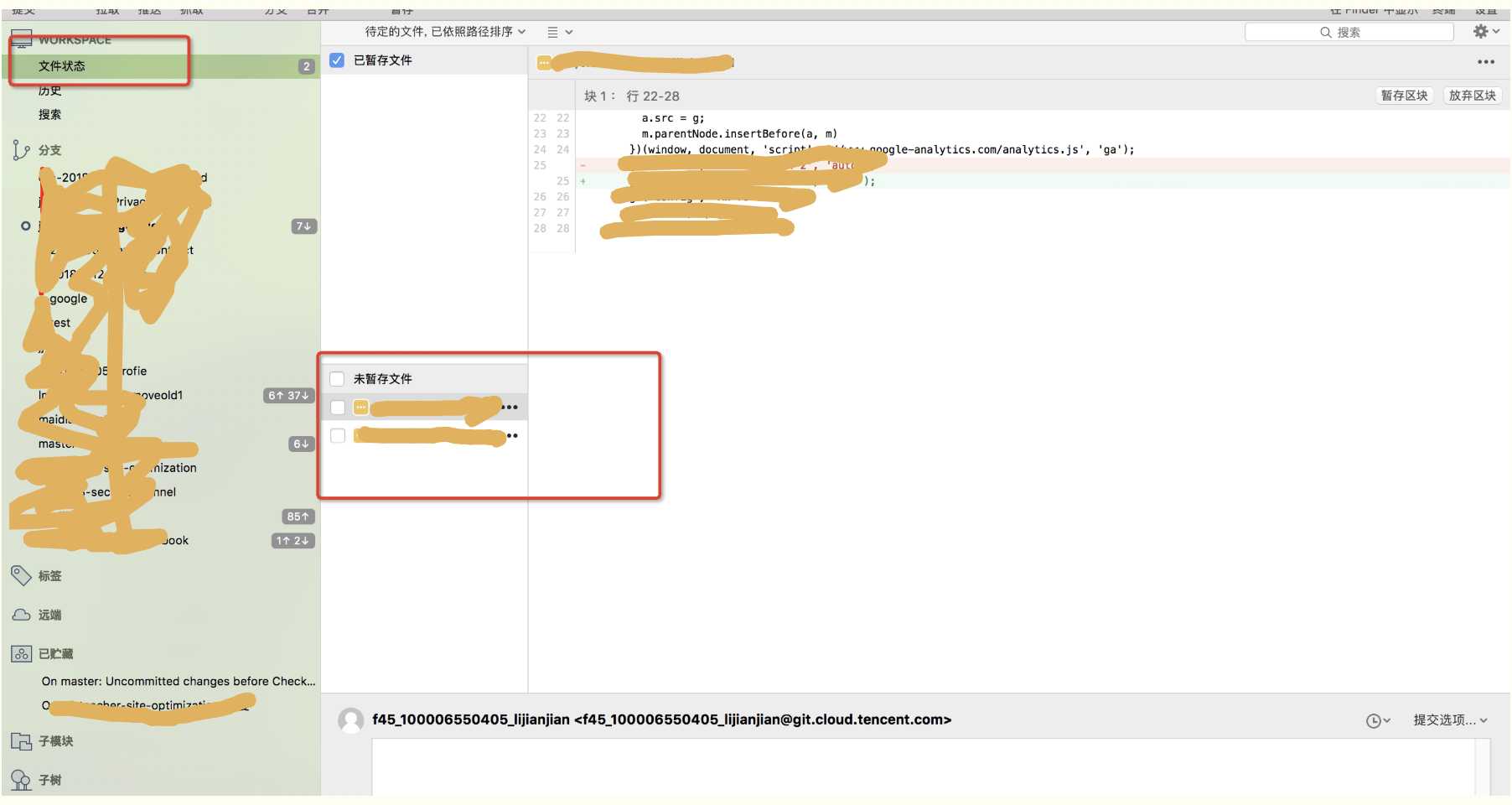Expand the 标签 section
Viewport: 1512px width, 805px height.
pyautogui.click(x=49, y=576)
